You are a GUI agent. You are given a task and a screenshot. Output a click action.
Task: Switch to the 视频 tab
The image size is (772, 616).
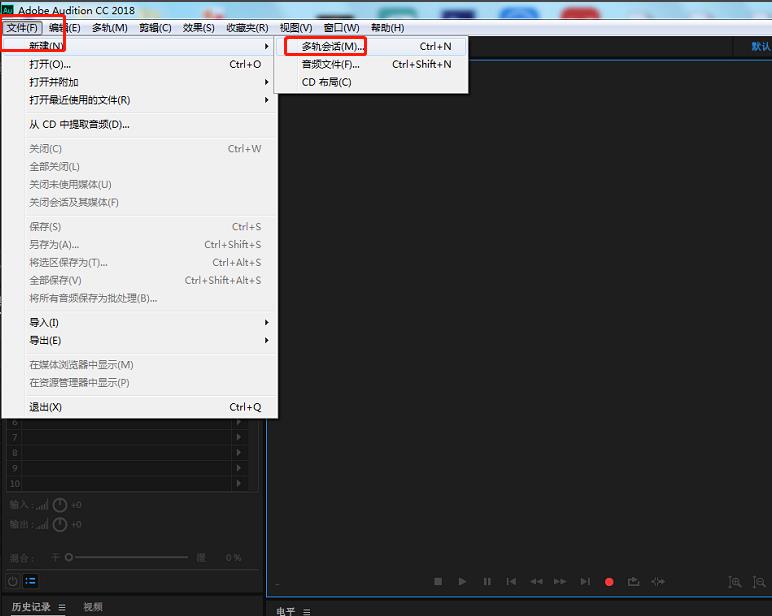pyautogui.click(x=93, y=607)
